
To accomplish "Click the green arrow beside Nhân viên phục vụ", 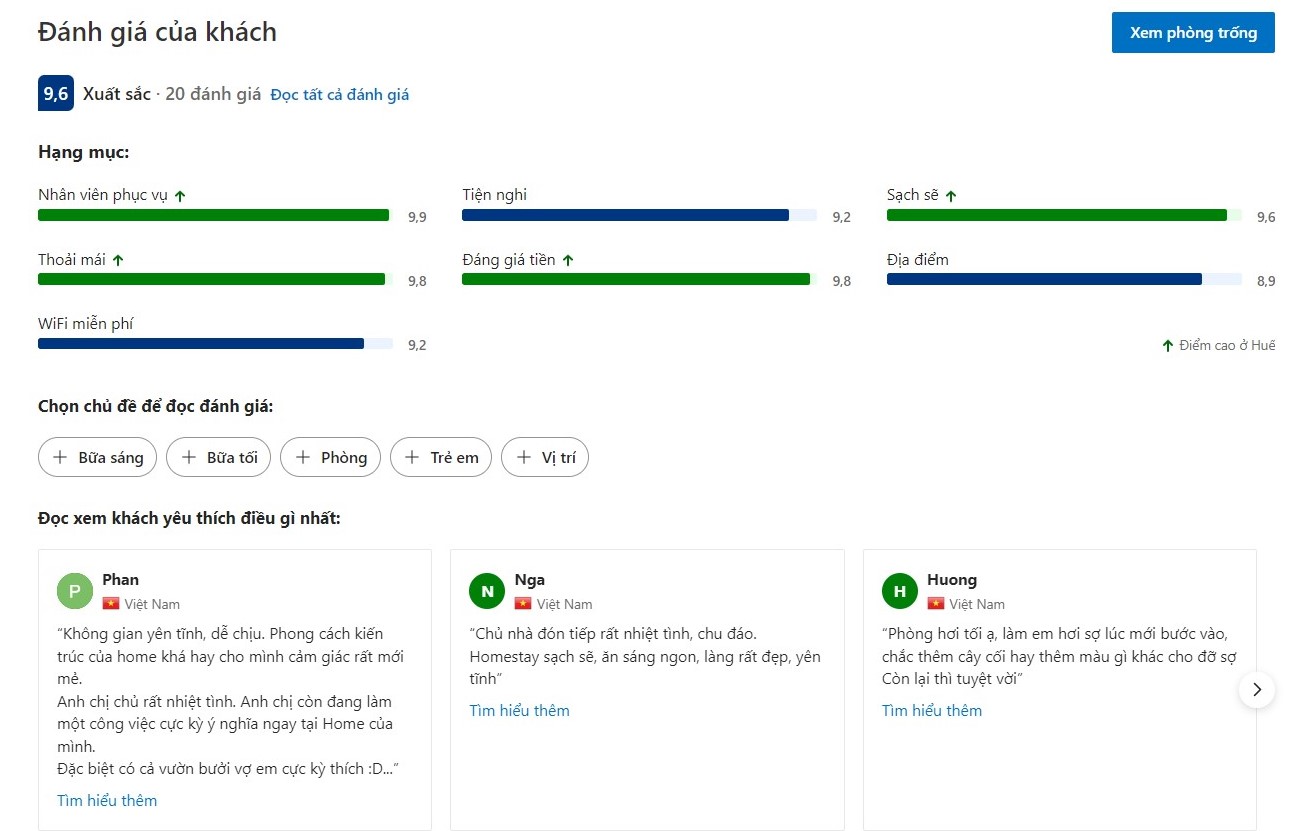I will (180, 196).
